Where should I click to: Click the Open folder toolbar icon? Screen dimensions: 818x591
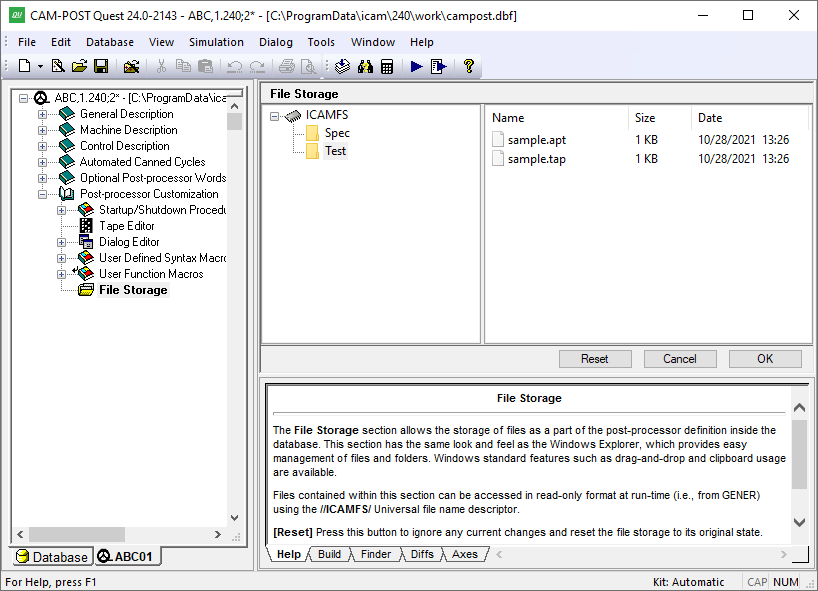click(x=79, y=66)
